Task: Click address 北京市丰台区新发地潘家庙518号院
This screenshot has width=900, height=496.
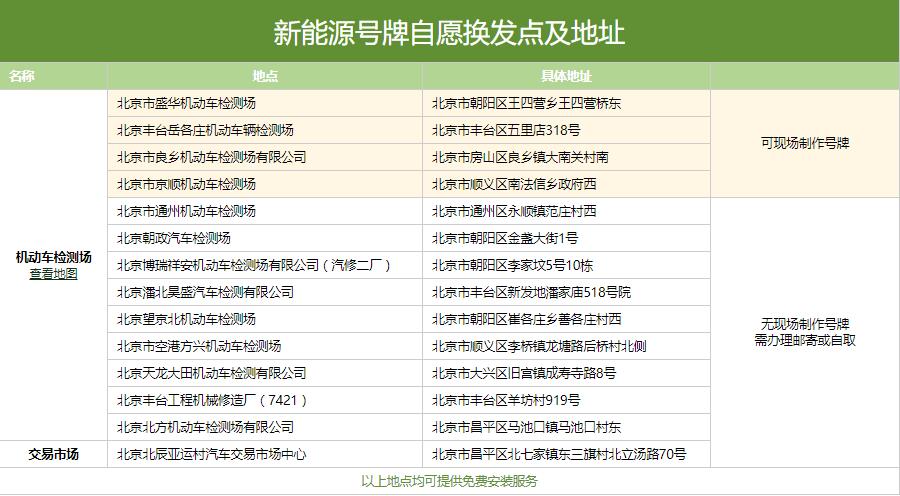Action: [532, 292]
